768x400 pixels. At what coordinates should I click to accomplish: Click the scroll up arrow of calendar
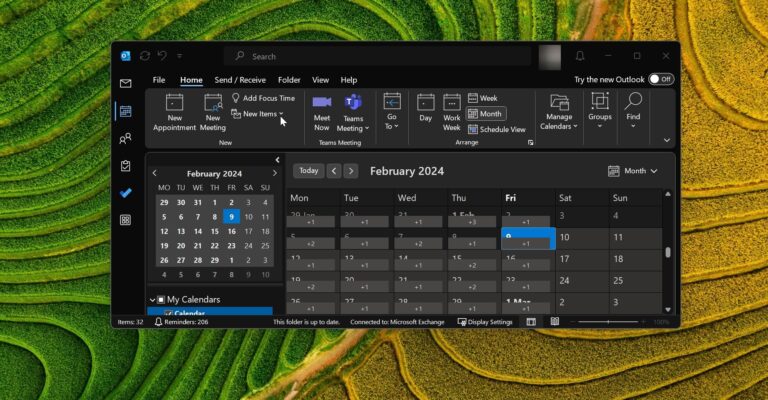(668, 194)
